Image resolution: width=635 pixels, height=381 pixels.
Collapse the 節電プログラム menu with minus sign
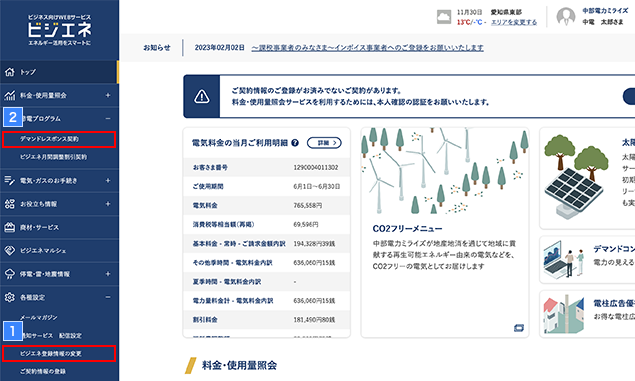pos(108,119)
